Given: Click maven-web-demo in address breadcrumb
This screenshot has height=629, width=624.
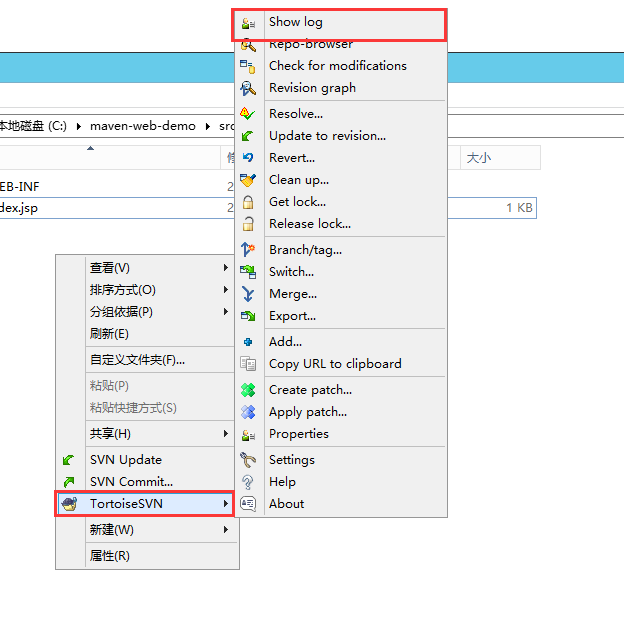Looking at the screenshot, I should pos(143,126).
